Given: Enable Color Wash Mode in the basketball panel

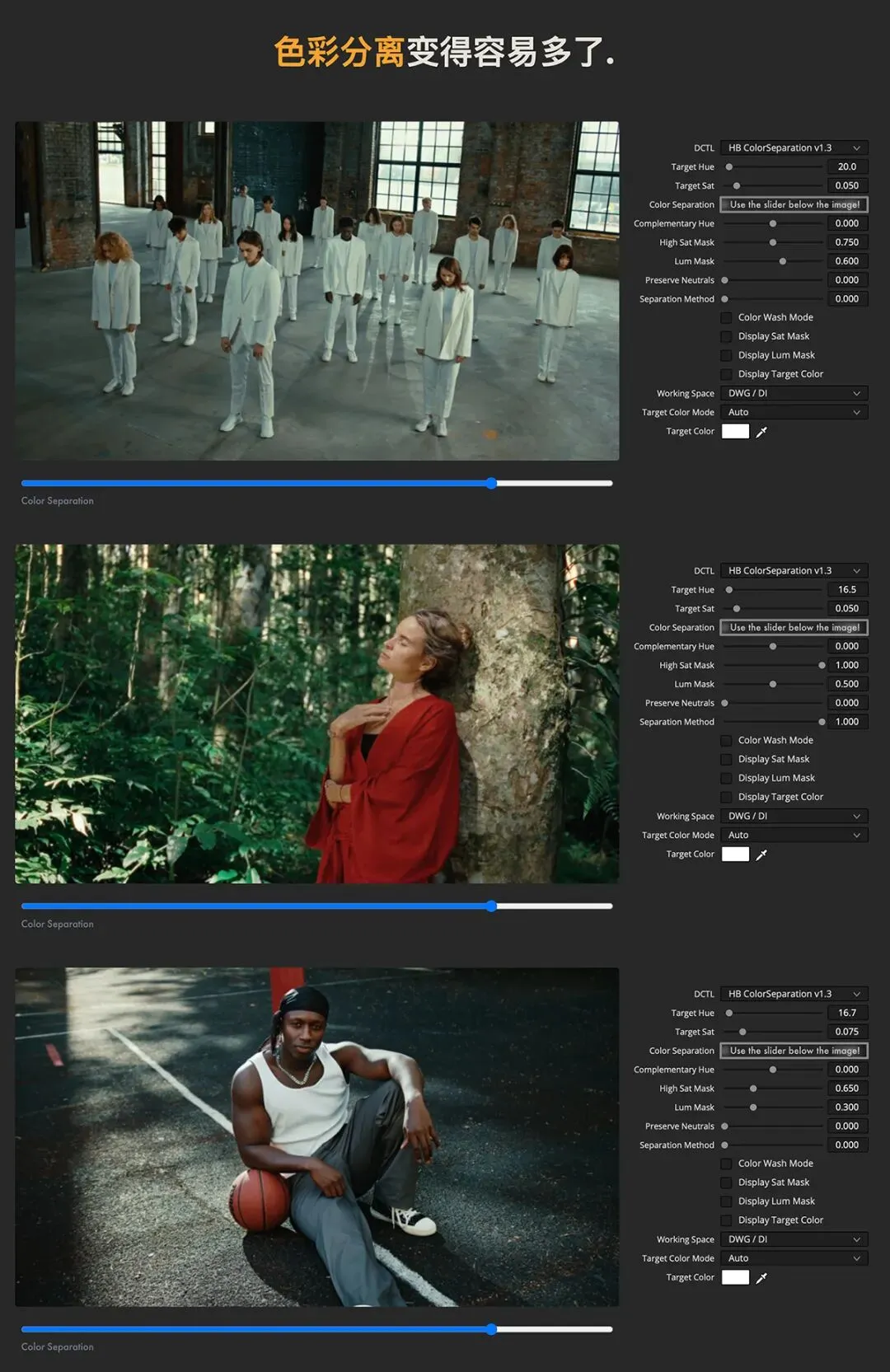Looking at the screenshot, I should [x=726, y=1164].
